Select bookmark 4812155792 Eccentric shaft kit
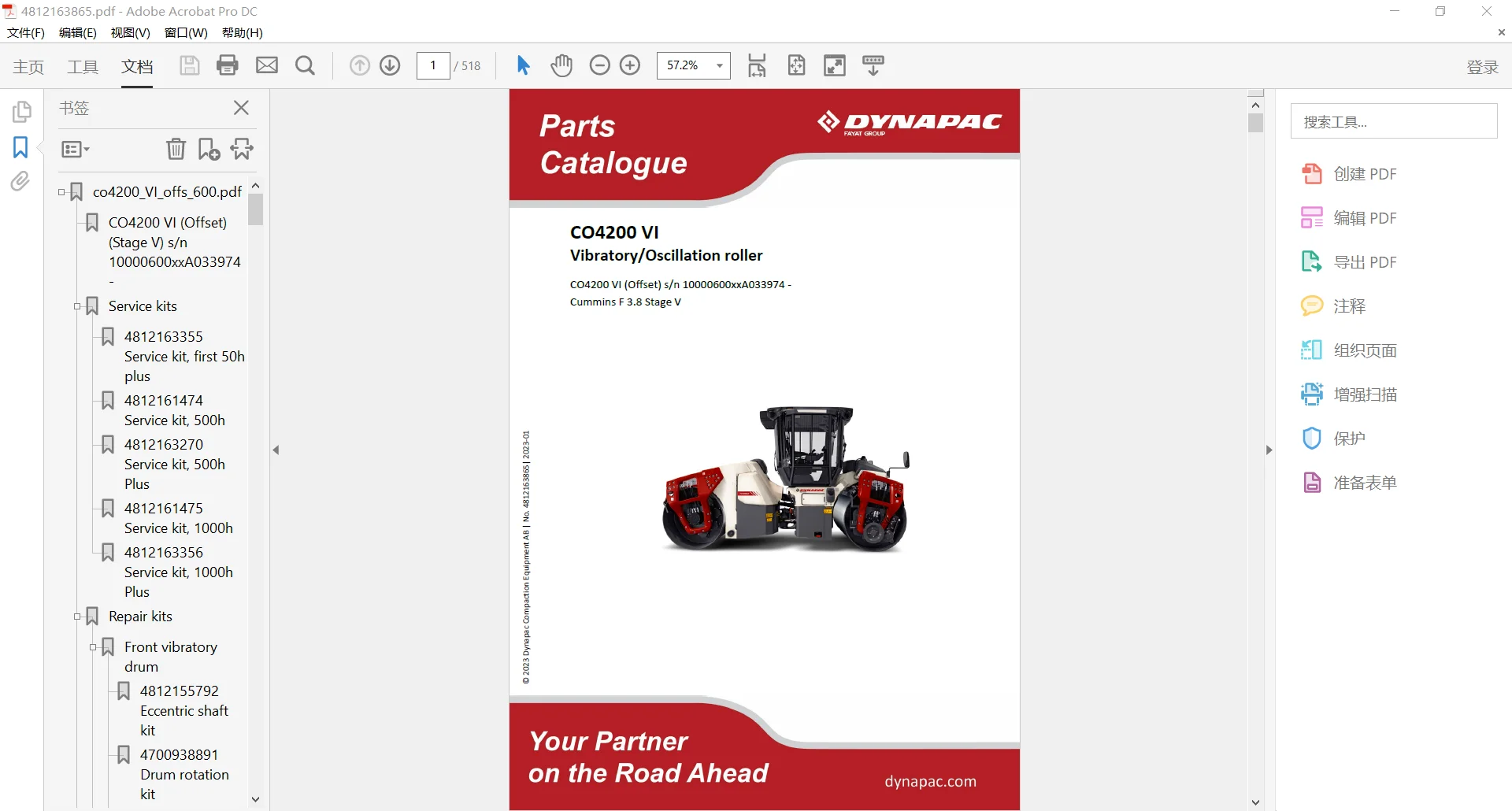Screen dimensions: 1512x811 pos(184,711)
